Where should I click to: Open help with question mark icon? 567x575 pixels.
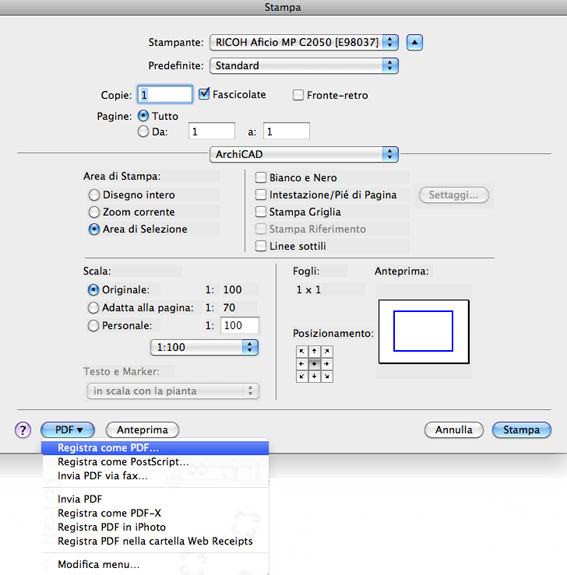(23, 430)
